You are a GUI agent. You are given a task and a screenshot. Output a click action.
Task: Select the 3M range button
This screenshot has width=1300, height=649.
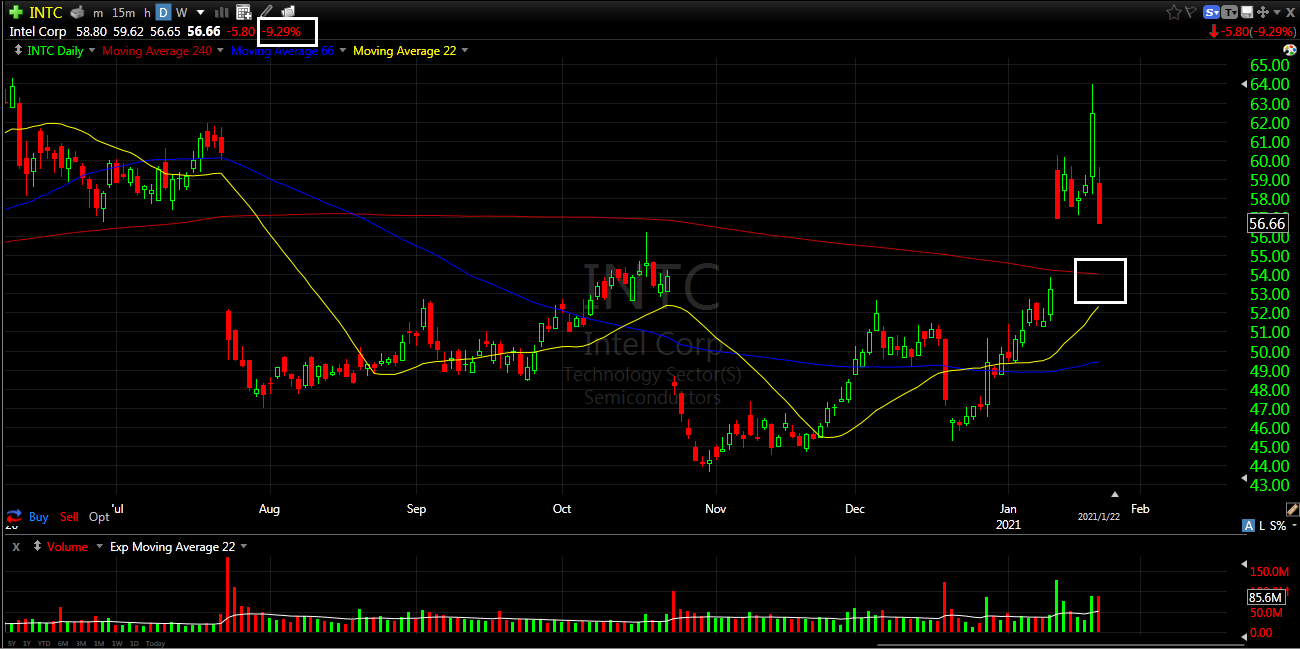coord(81,643)
